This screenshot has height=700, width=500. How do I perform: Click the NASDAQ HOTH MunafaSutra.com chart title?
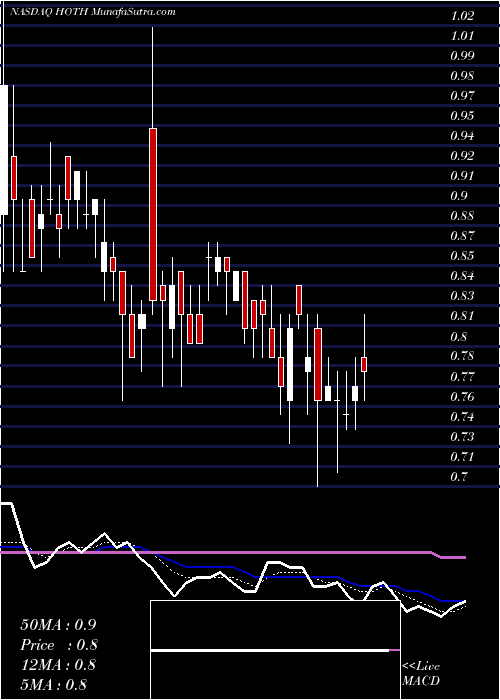click(x=93, y=12)
